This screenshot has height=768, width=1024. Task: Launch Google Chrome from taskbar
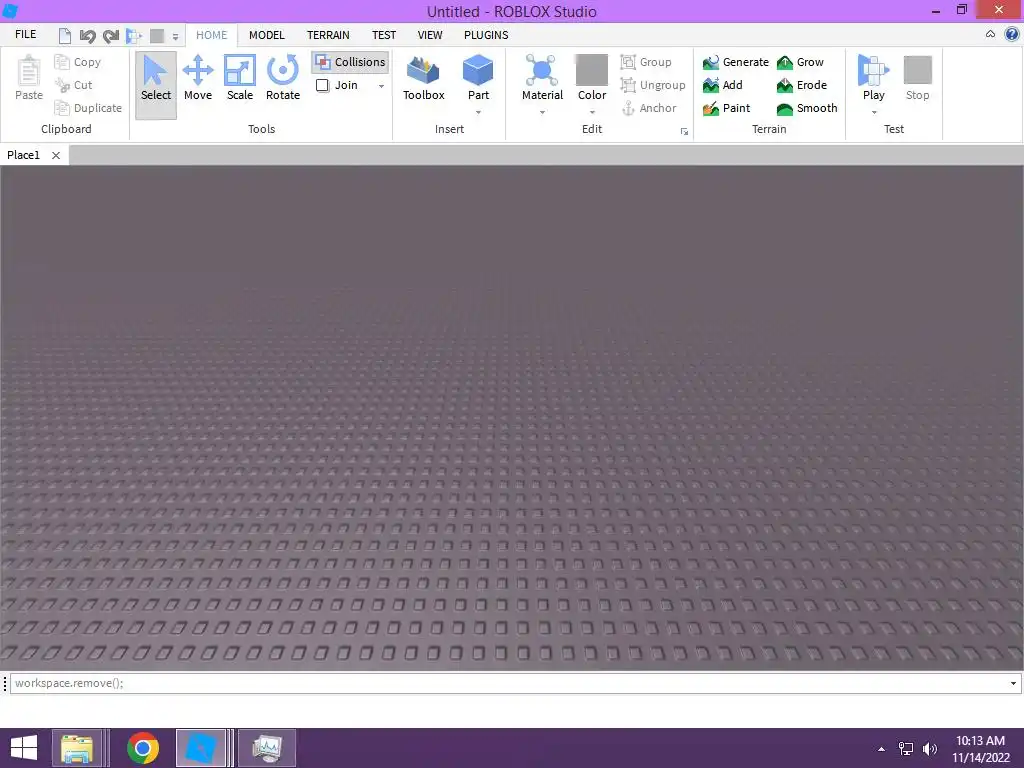(x=143, y=748)
